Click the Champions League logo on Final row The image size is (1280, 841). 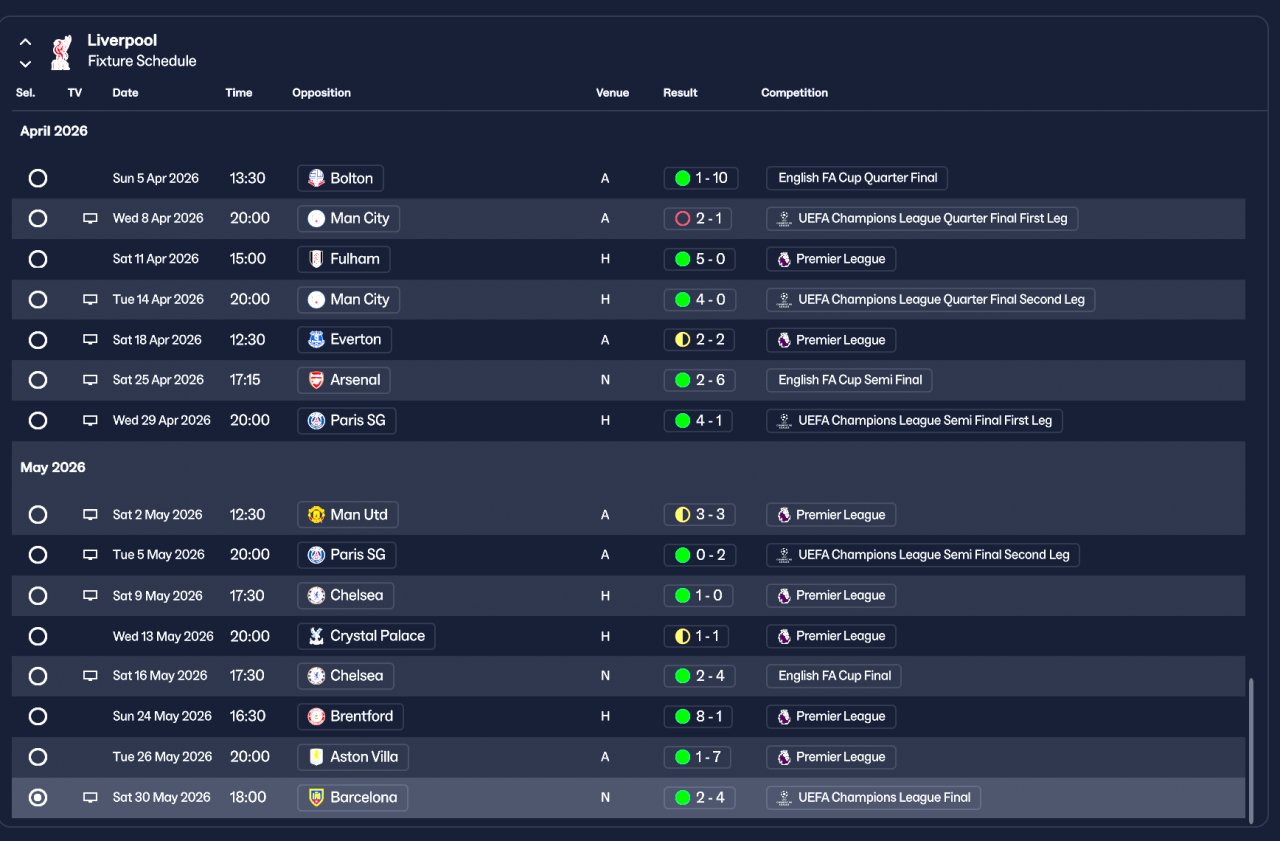tap(784, 797)
